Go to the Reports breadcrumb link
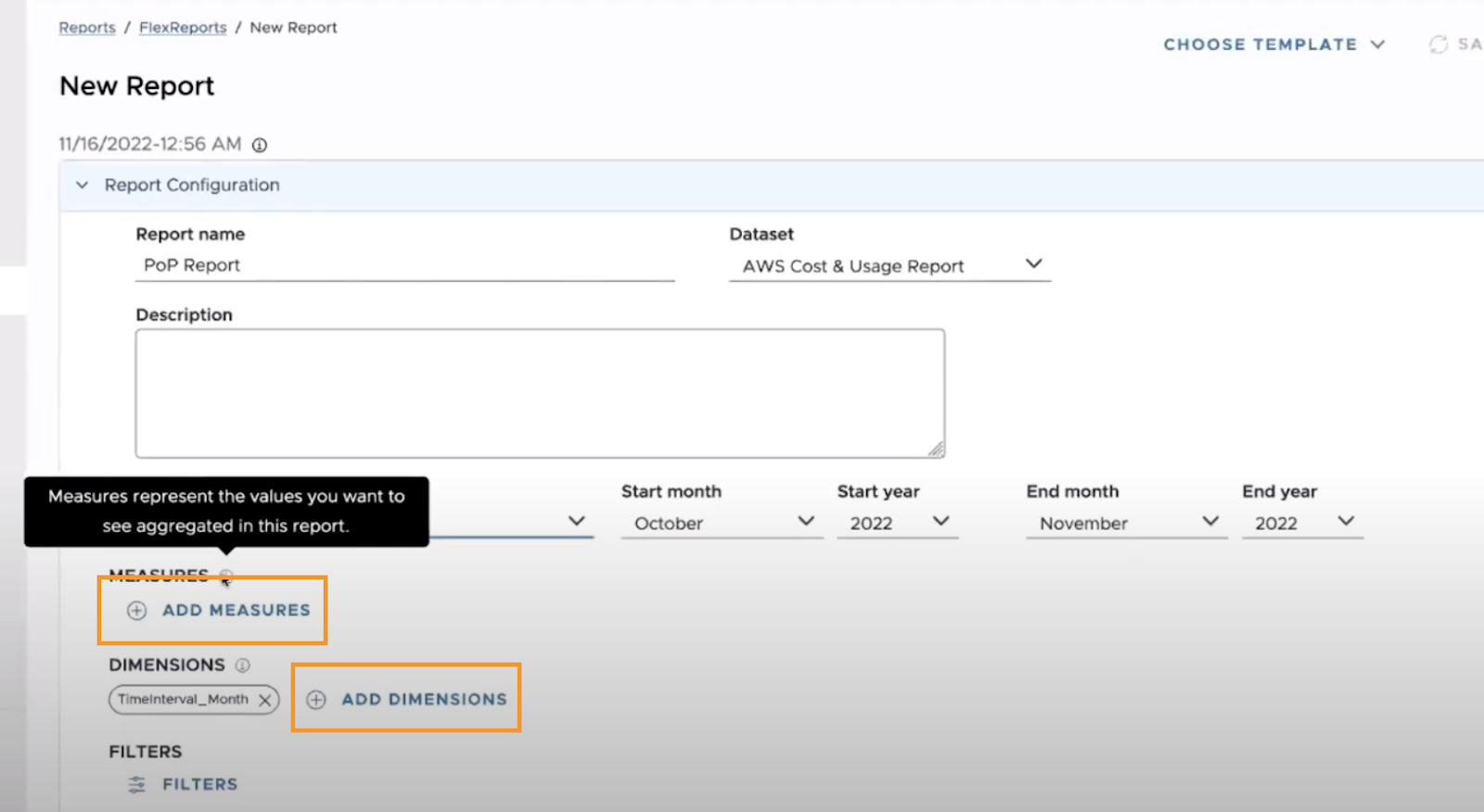This screenshot has width=1484, height=812. click(87, 28)
